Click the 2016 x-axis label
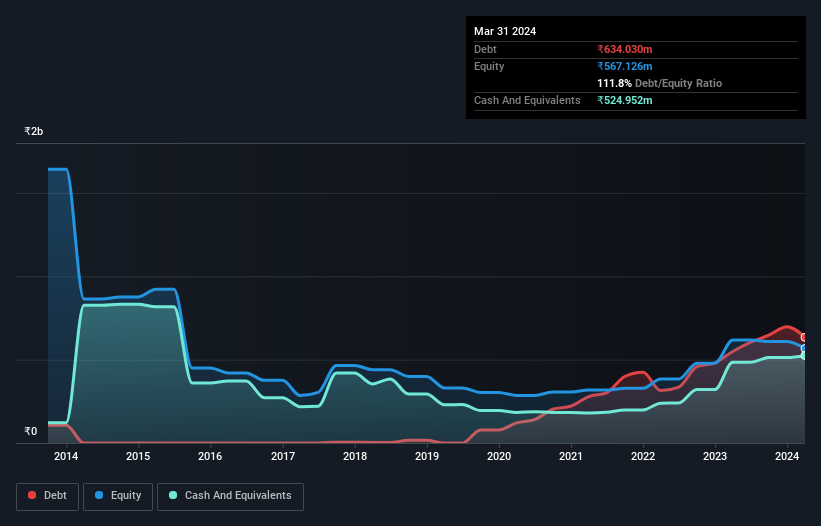Image resolution: width=821 pixels, height=526 pixels. click(x=210, y=456)
